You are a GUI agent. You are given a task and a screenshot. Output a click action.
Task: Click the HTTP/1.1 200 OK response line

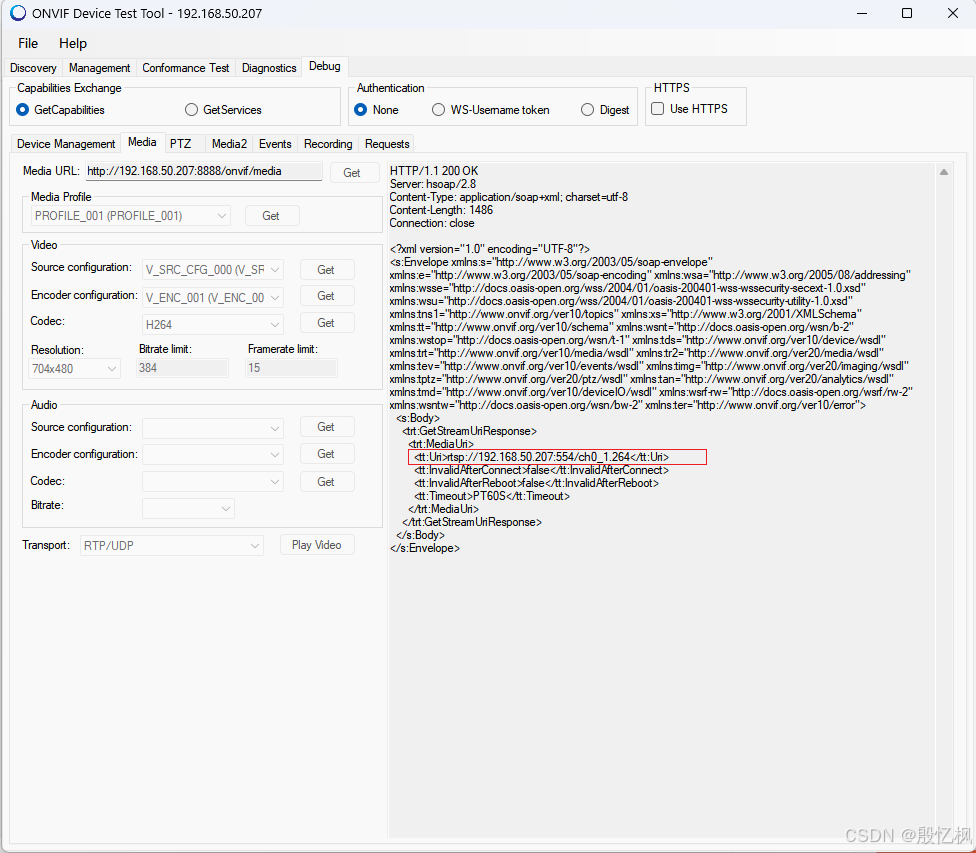point(434,171)
